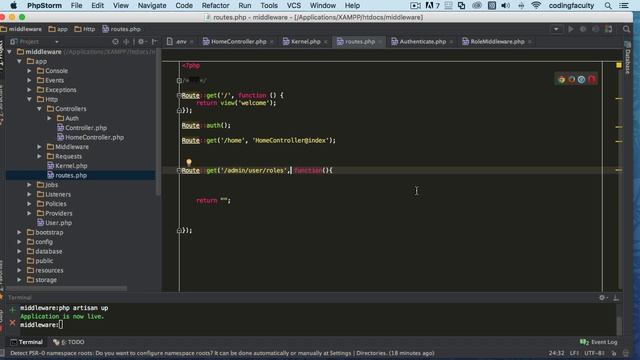Toggle the folded comment block at top
Image resolution: width=640 pixels, height=360 pixels.
click(179, 80)
